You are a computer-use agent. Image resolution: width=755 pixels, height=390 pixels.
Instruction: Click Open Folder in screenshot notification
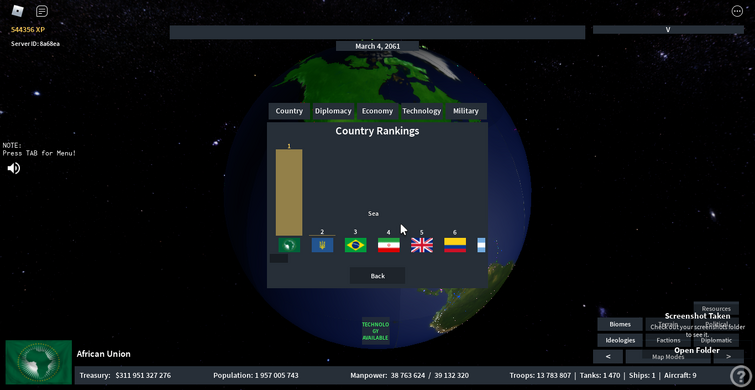coord(697,351)
